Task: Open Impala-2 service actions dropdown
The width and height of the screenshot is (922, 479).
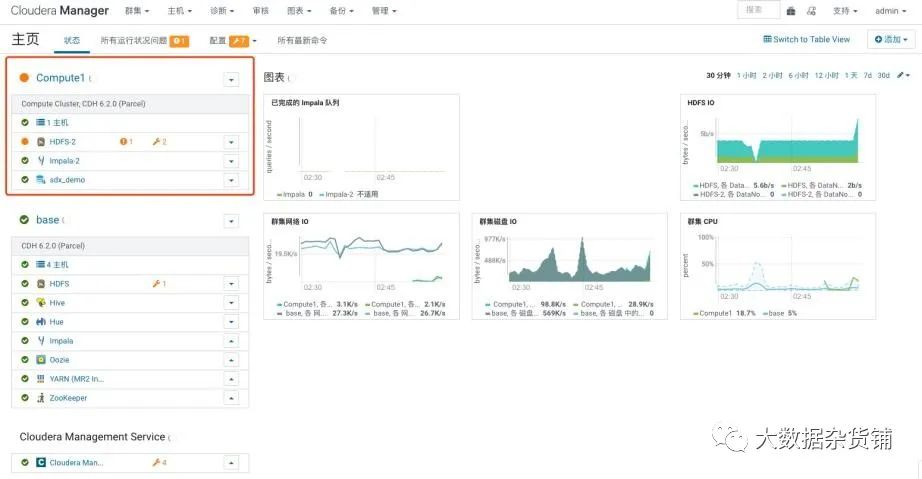Action: click(231, 161)
